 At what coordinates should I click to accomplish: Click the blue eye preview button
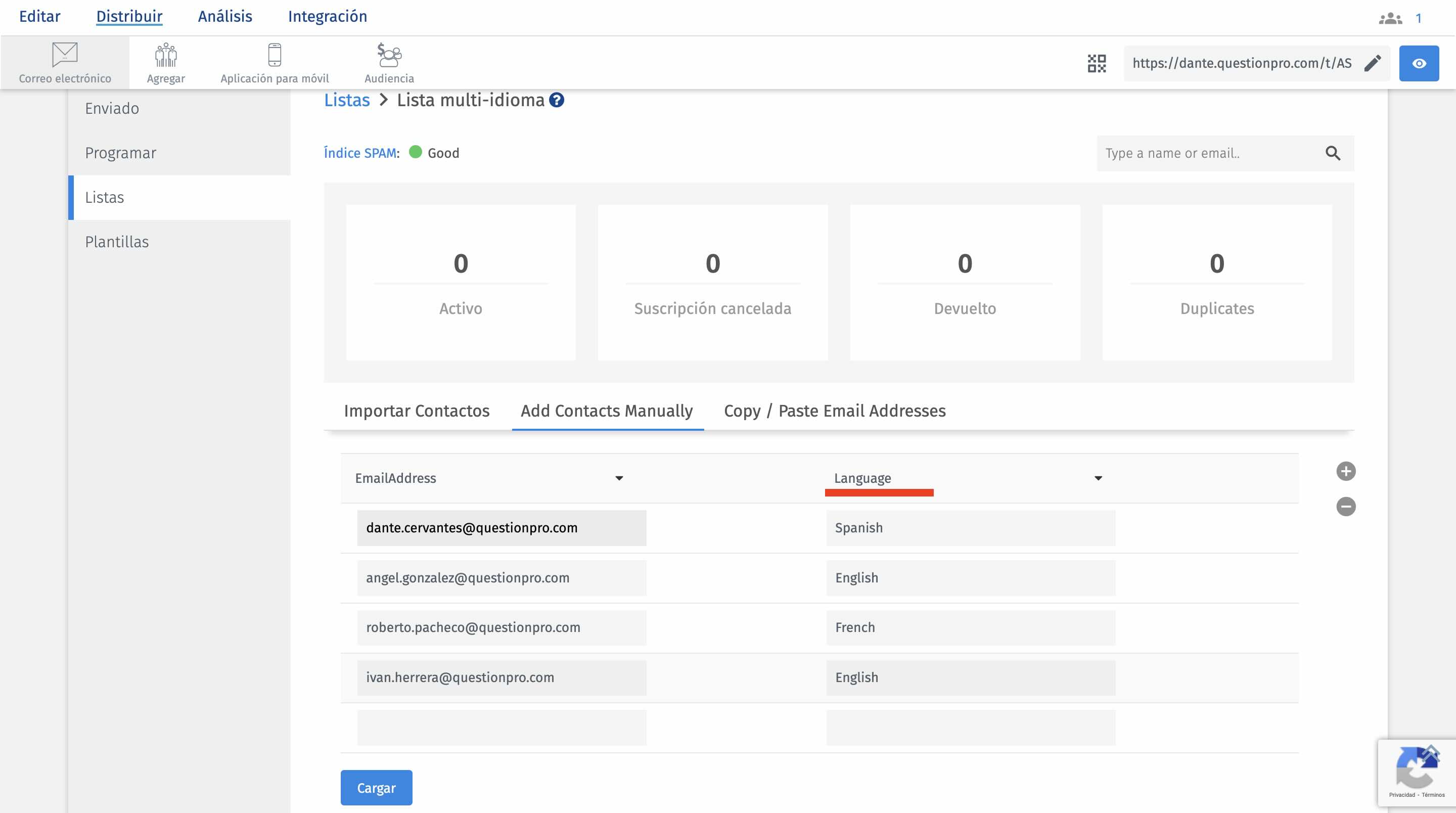(1418, 63)
